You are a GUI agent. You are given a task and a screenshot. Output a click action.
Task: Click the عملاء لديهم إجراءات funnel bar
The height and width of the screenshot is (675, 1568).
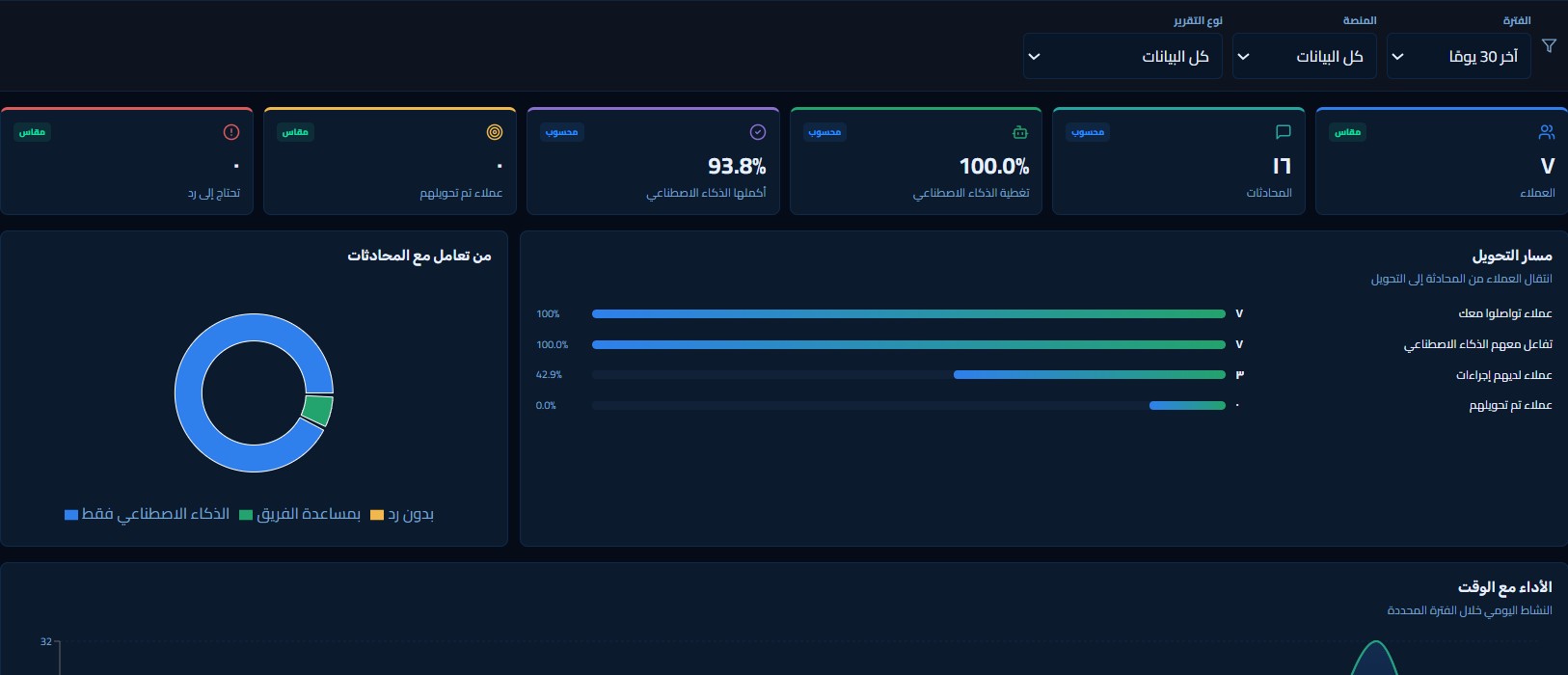(x=1090, y=375)
